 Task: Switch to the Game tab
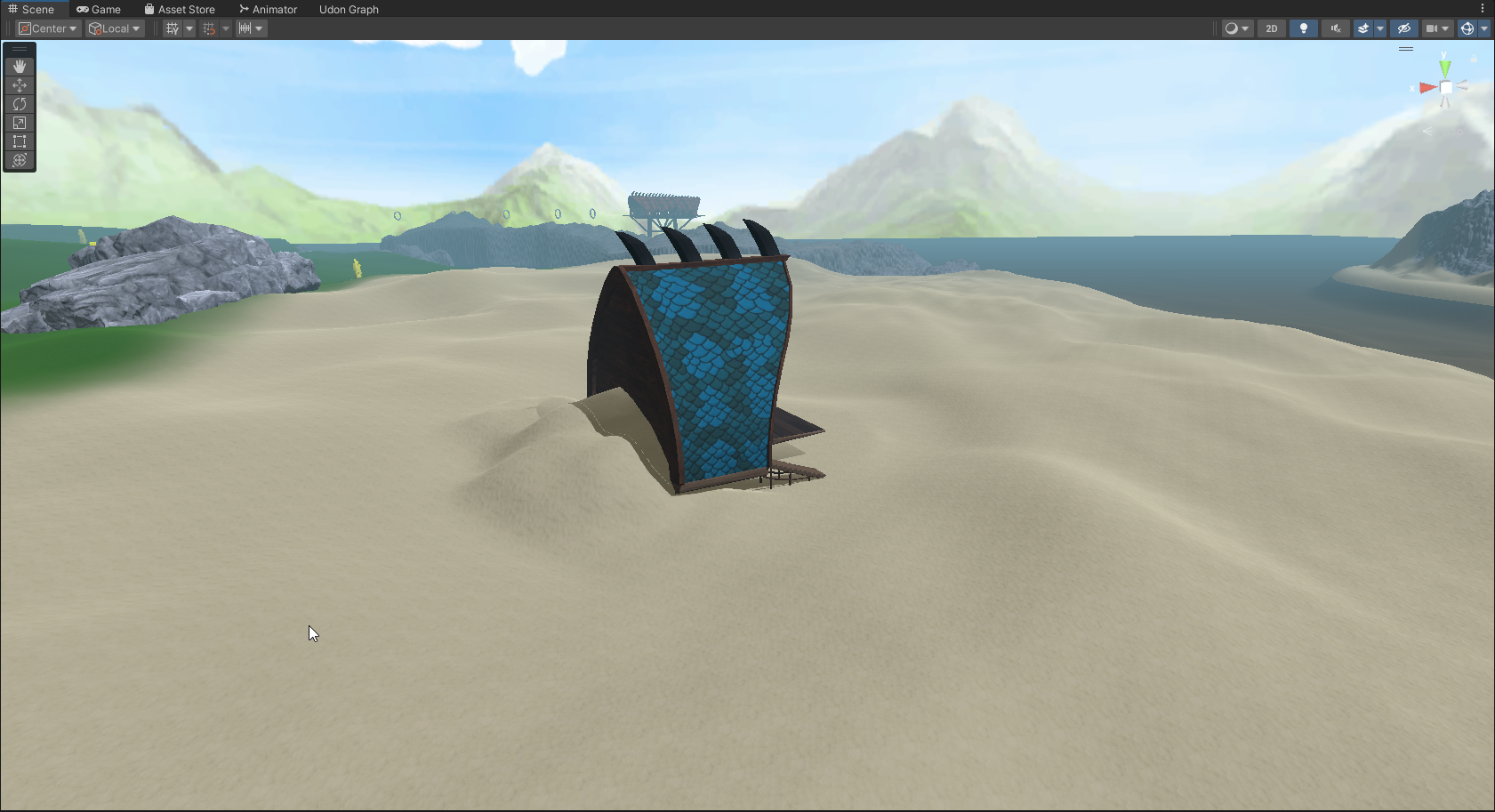pos(99,9)
